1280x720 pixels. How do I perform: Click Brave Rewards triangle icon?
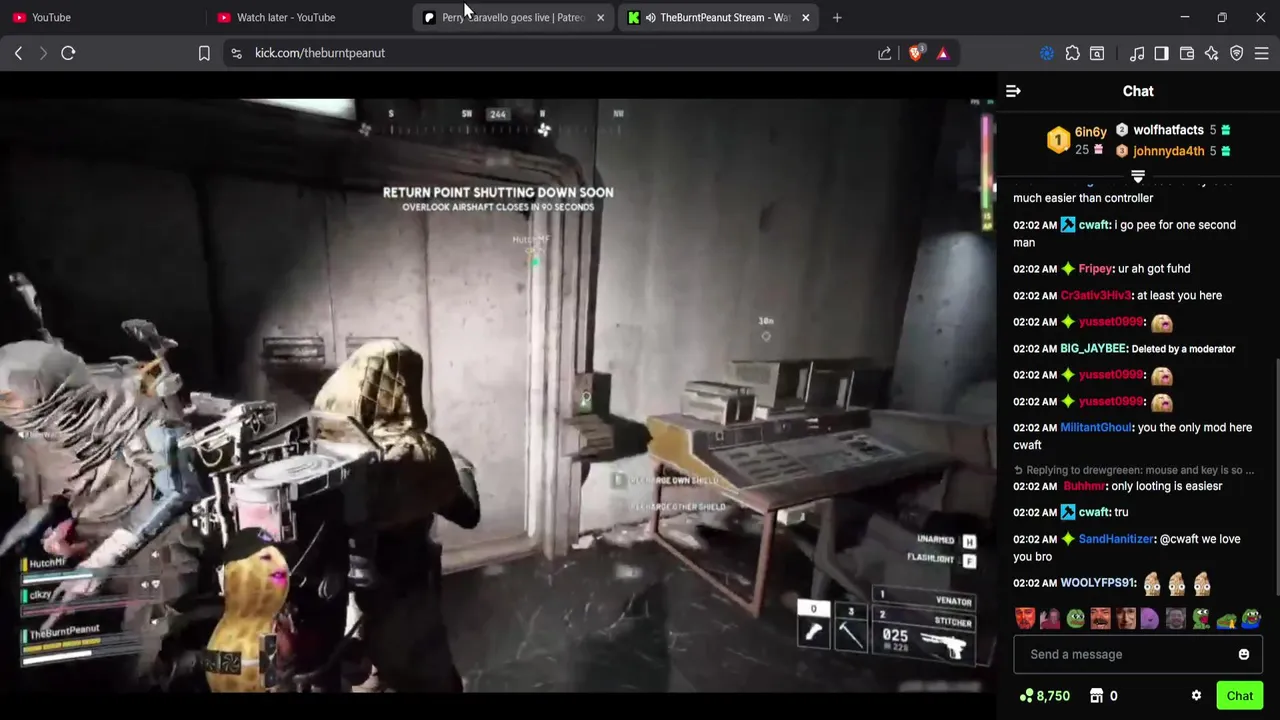coord(943,53)
